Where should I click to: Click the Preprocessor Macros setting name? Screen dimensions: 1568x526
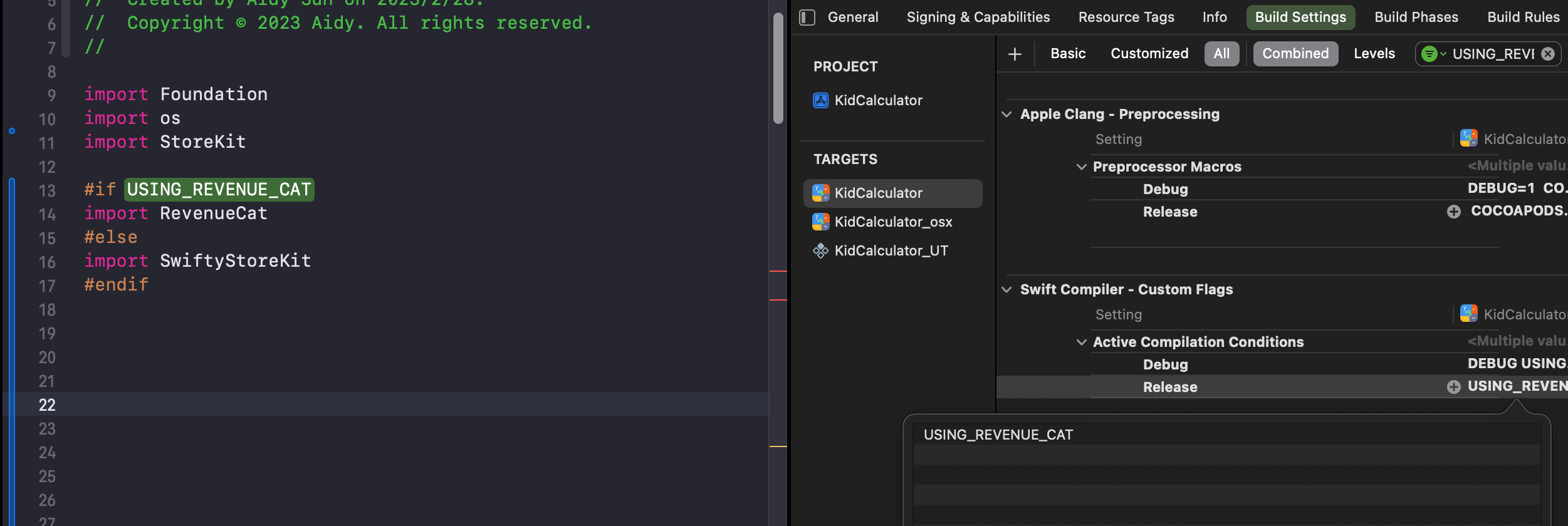[1167, 167]
